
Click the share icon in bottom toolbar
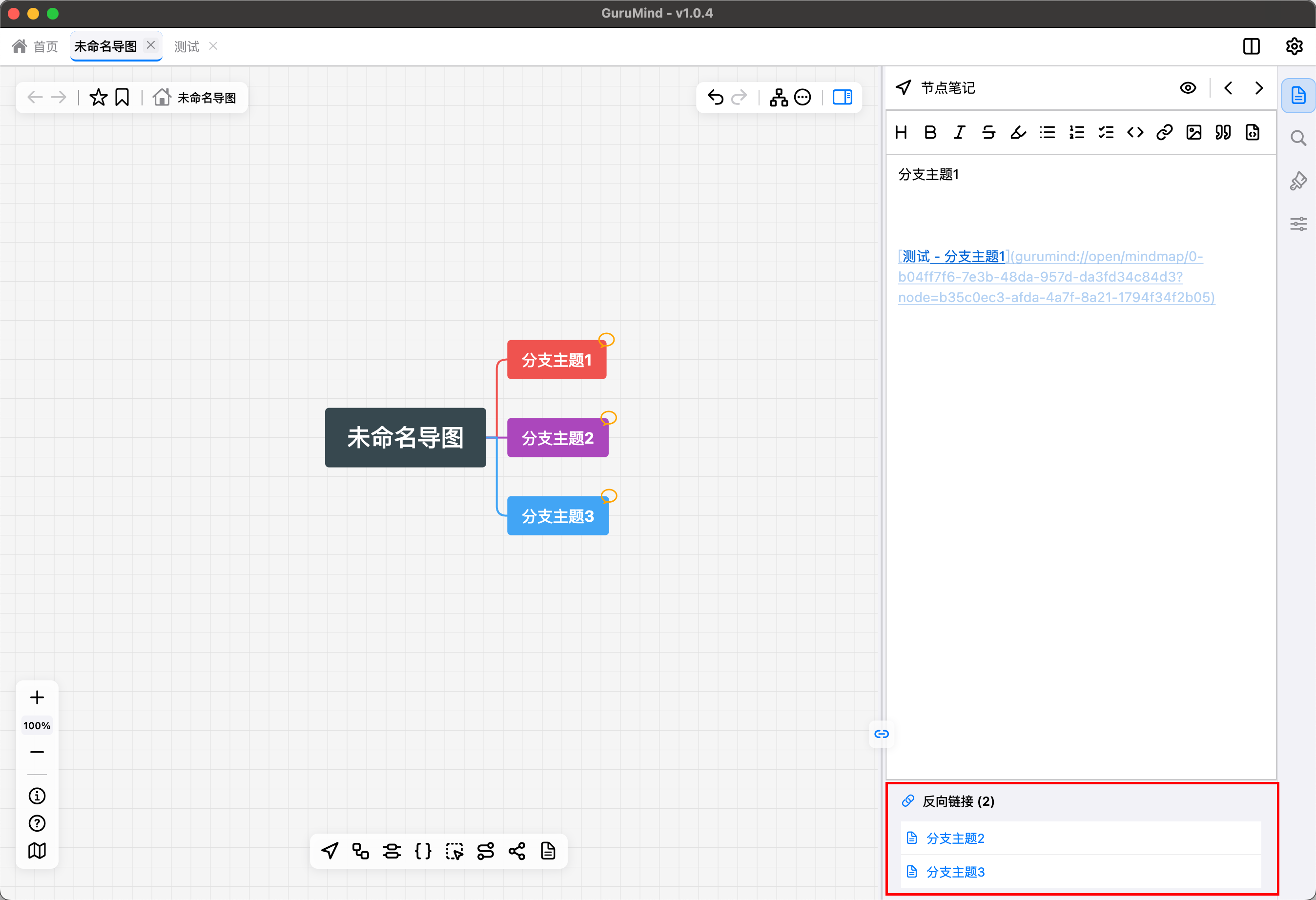click(x=516, y=851)
